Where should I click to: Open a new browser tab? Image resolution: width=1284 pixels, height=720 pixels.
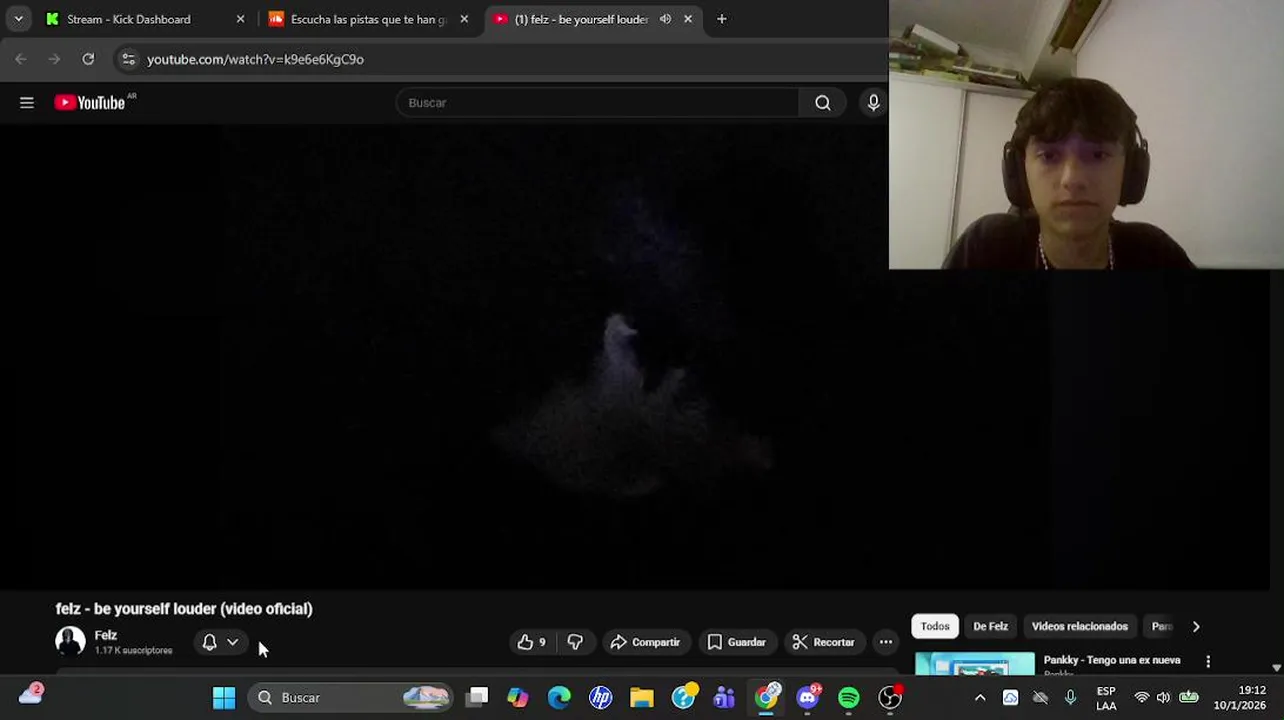coord(721,19)
